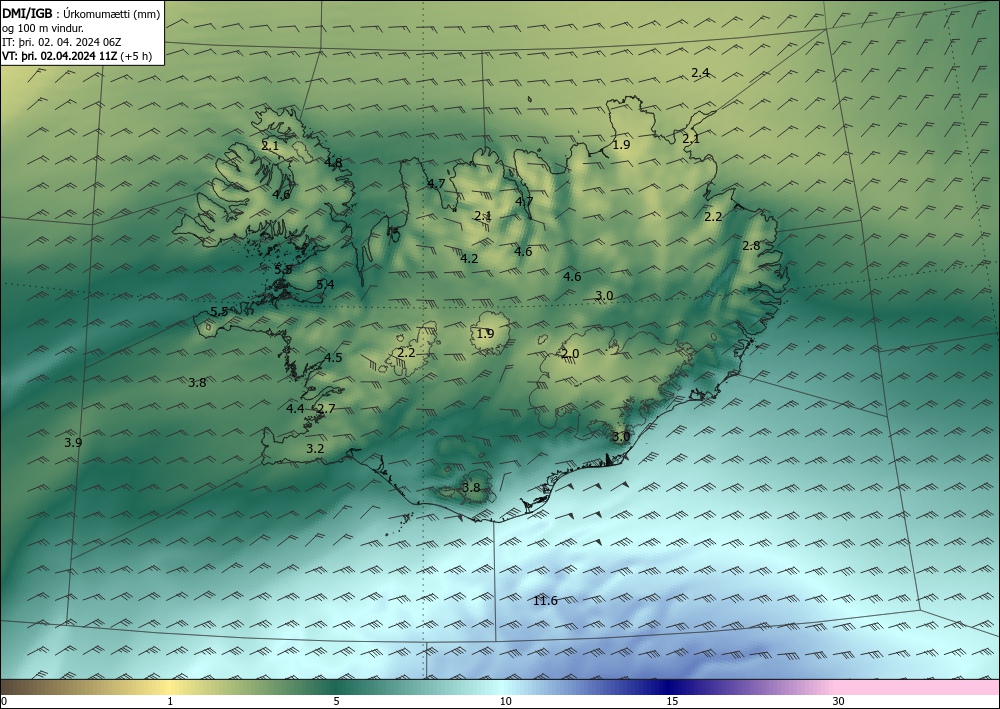Image resolution: width=1000 pixels, height=709 pixels.
Task: Select the 'IT: þri. 02. 04. 2024 06Z' line
Action: 62,42
